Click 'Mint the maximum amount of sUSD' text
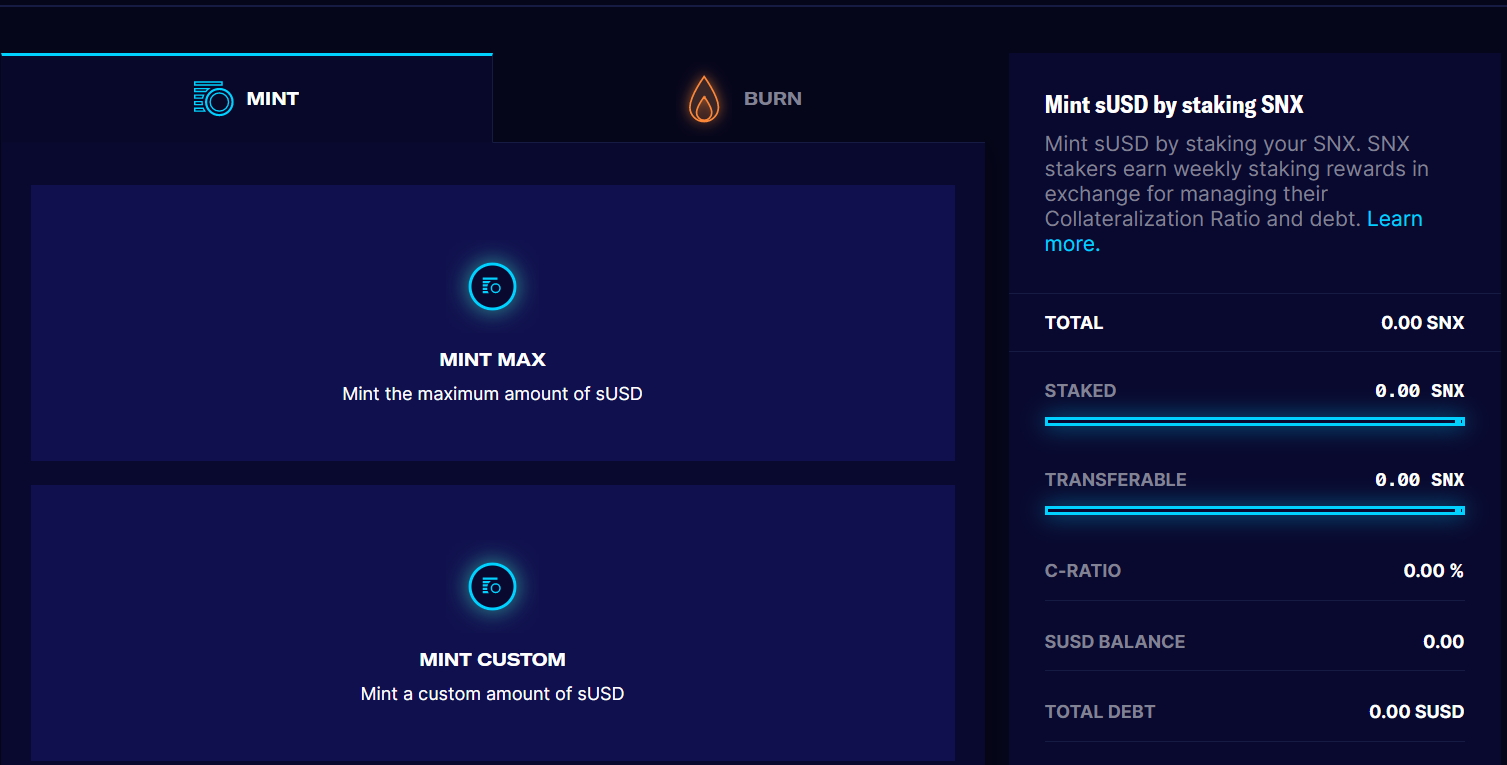Image resolution: width=1507 pixels, height=765 pixels. pyautogui.click(x=492, y=394)
